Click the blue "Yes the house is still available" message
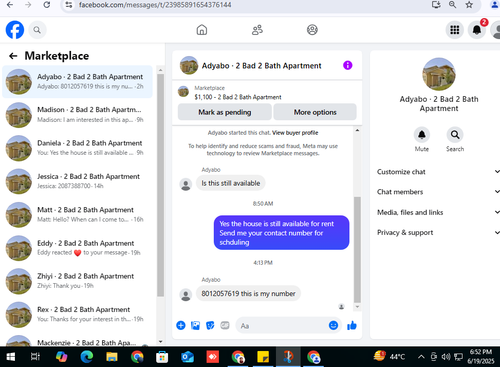The height and width of the screenshot is (367, 500). click(281, 233)
